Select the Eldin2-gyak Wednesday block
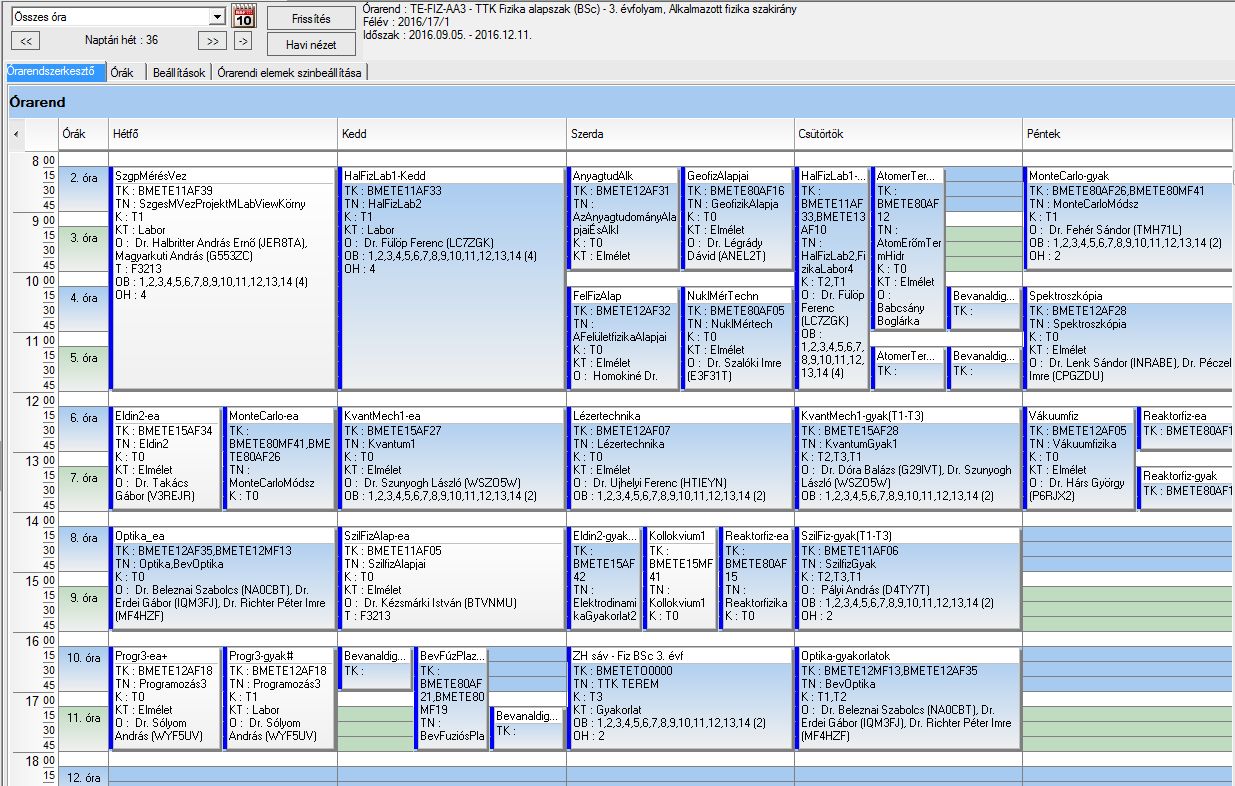This screenshot has width=1235, height=786. pos(603,579)
